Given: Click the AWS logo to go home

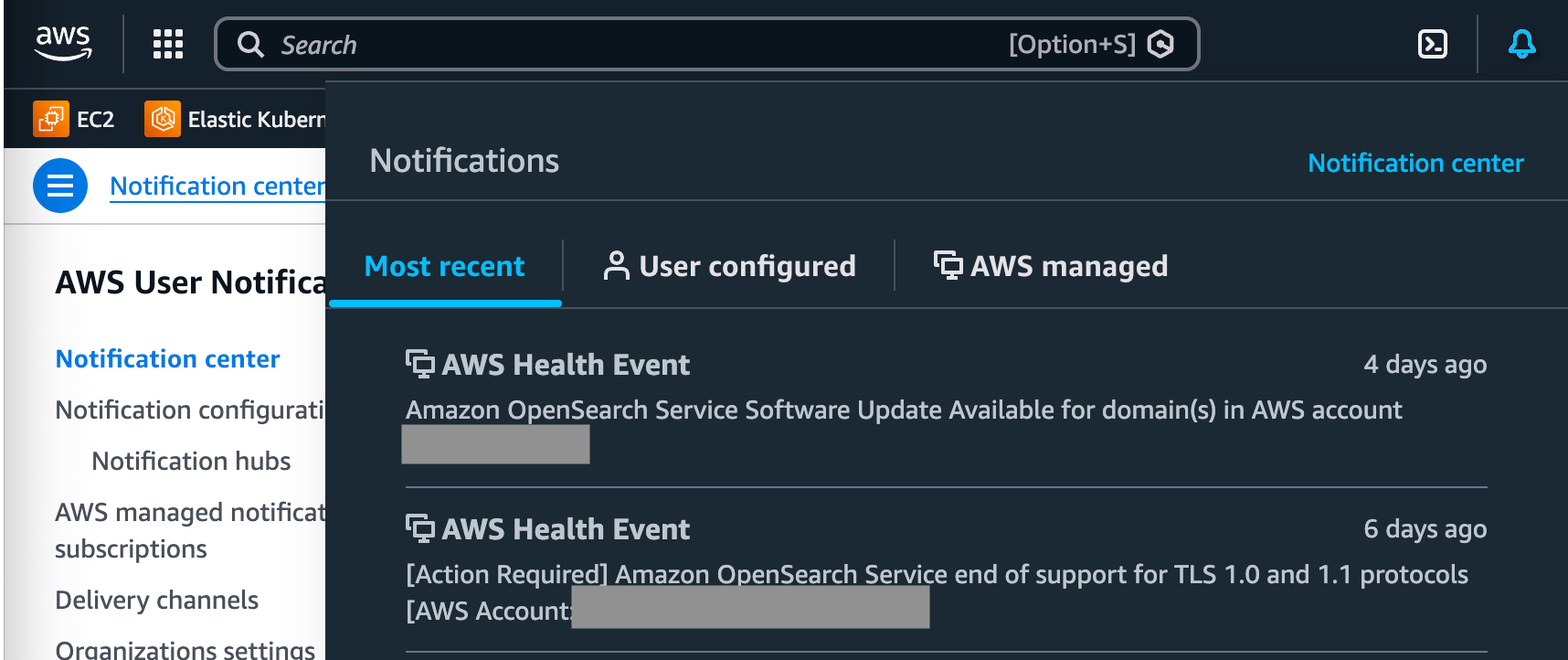Looking at the screenshot, I should pos(62,41).
